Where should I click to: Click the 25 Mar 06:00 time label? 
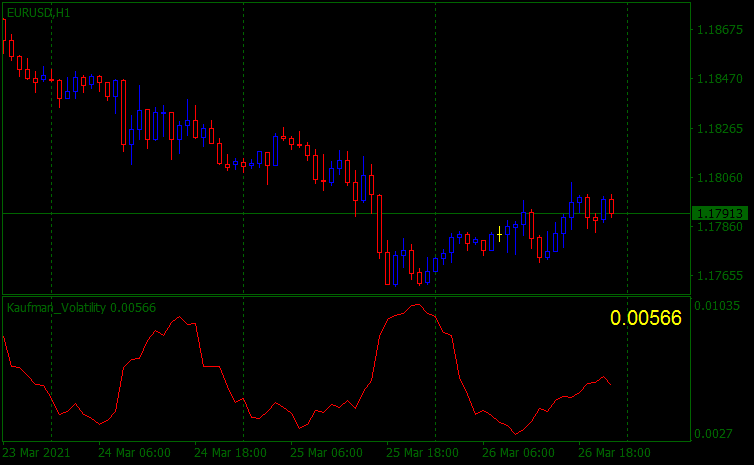pyautogui.click(x=326, y=453)
